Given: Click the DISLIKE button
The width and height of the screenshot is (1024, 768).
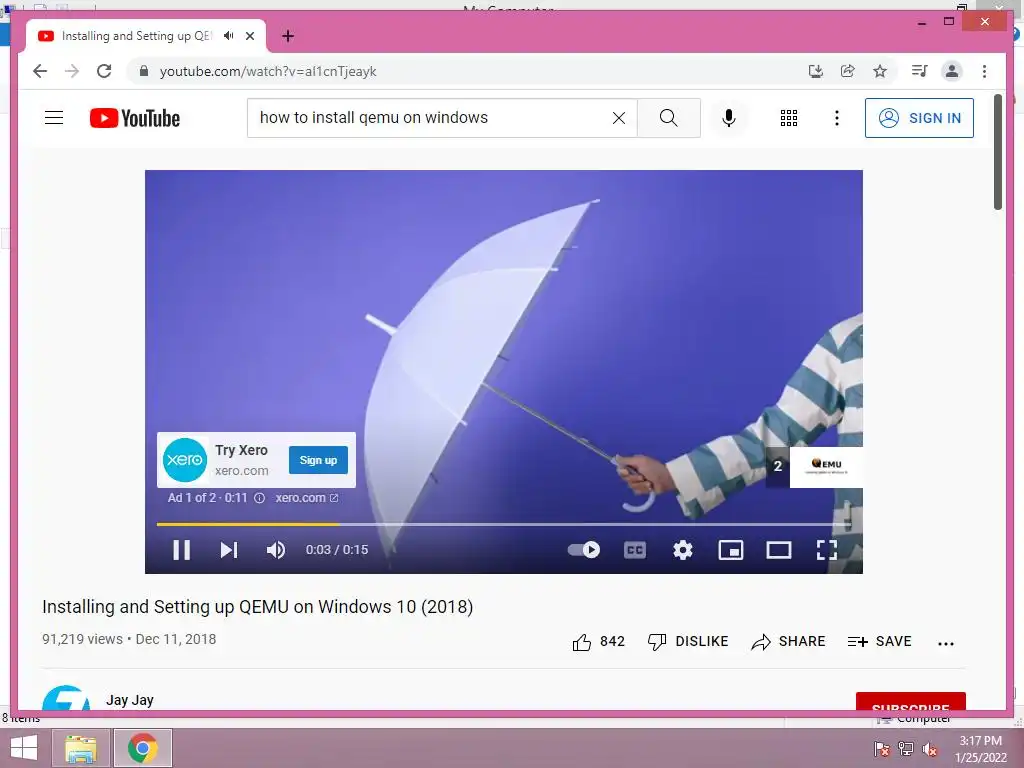Looking at the screenshot, I should tap(688, 641).
